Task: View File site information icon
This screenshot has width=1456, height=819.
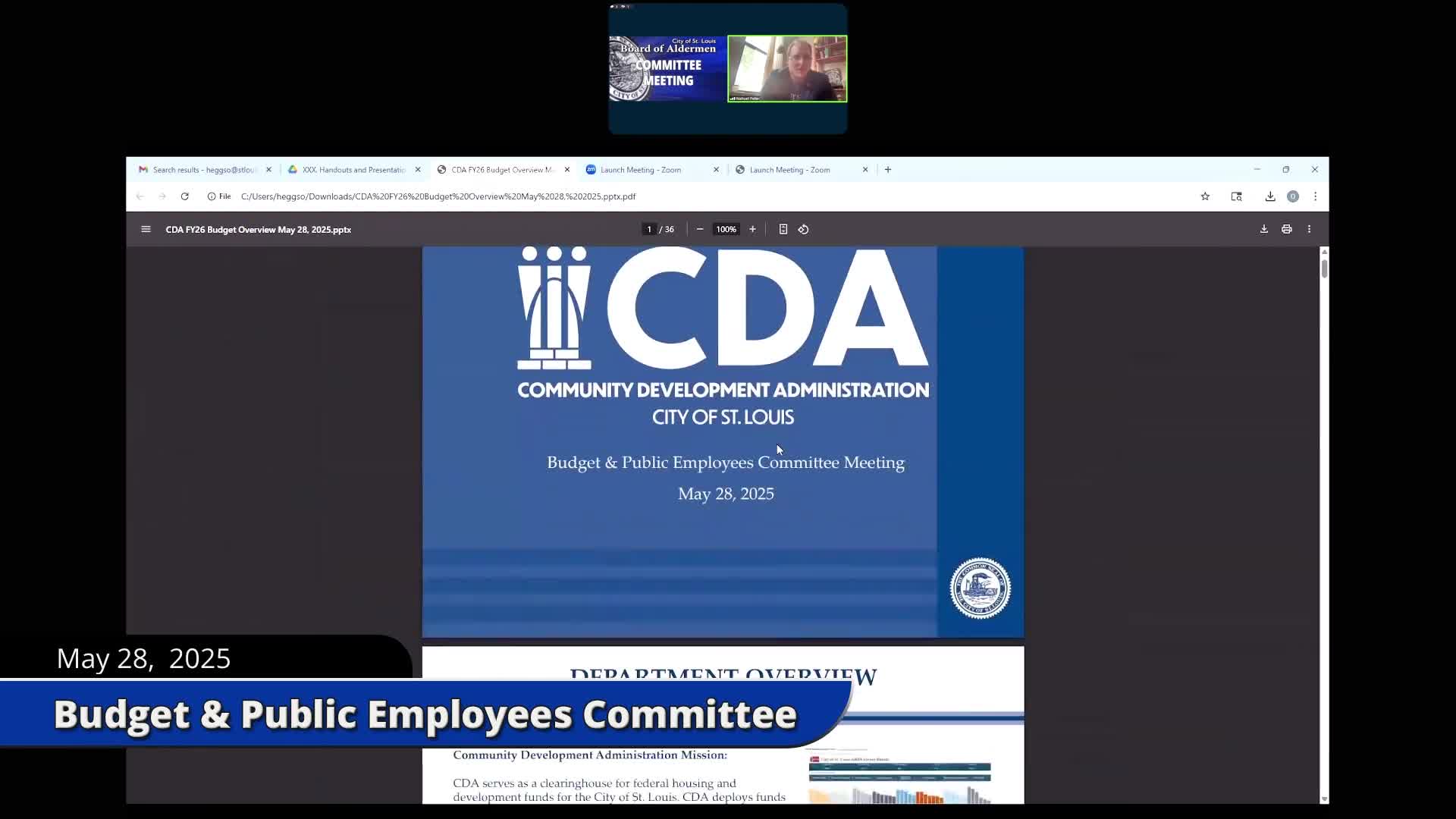Action: (219, 196)
